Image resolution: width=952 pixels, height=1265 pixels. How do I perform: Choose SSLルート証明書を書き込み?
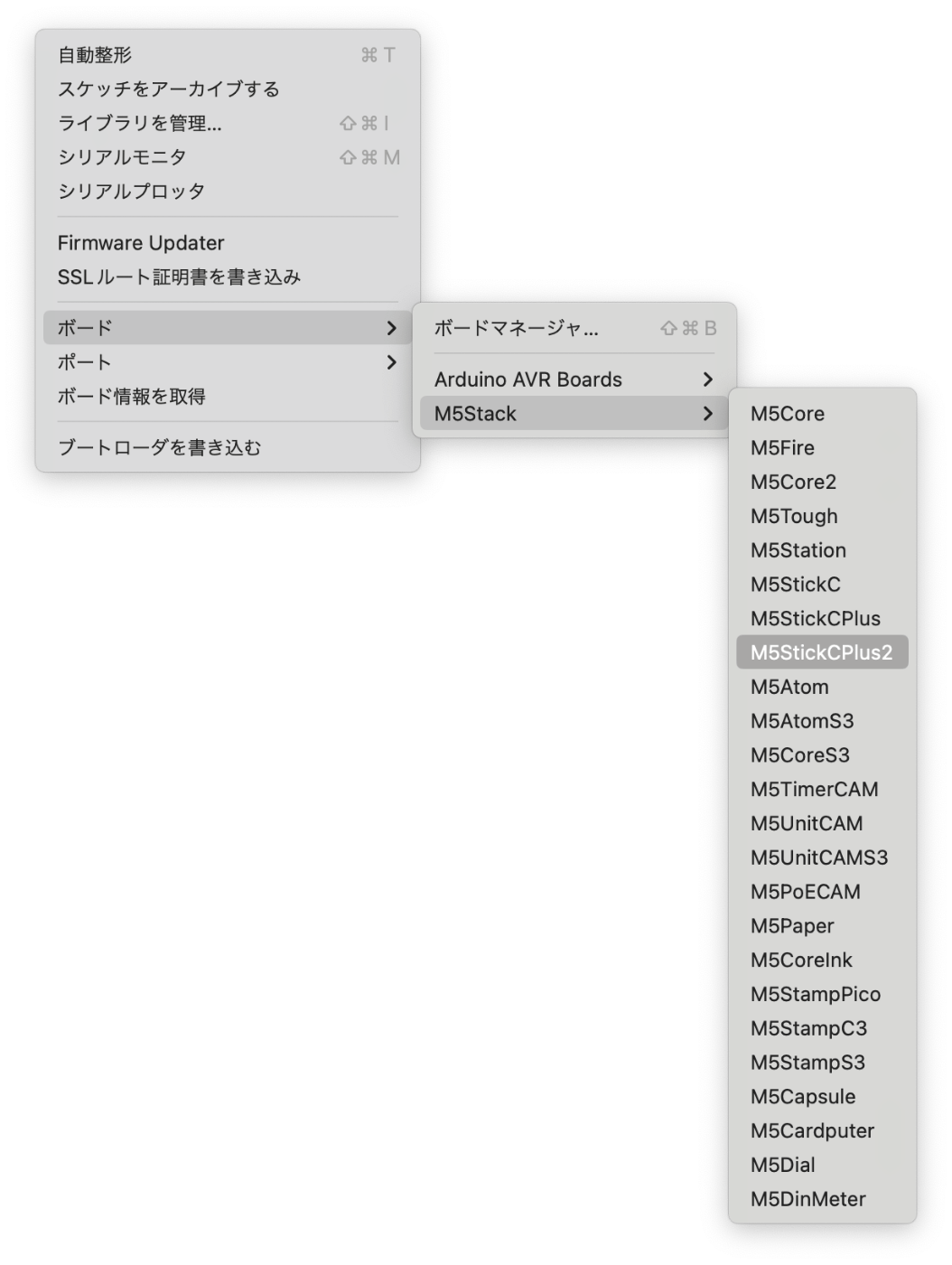pyautogui.click(x=228, y=277)
